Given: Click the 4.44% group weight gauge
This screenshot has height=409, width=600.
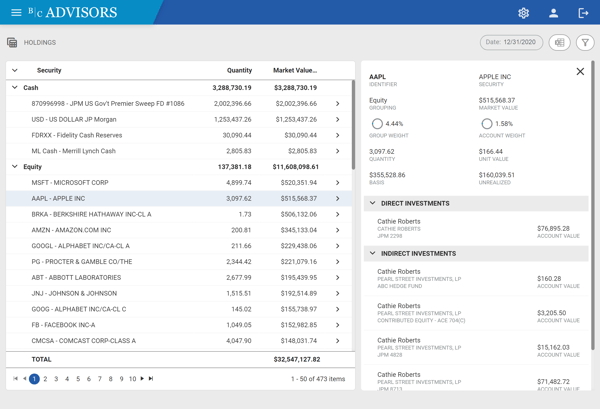Looking at the screenshot, I should point(377,124).
